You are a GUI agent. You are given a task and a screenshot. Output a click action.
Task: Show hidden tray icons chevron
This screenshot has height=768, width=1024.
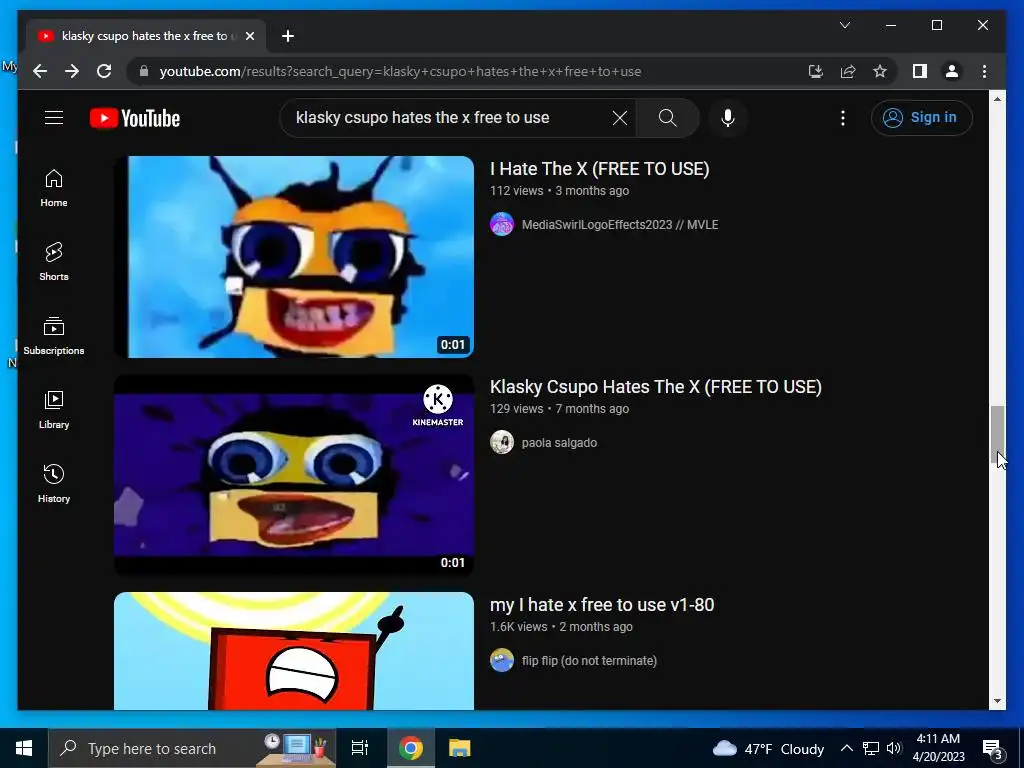click(846, 748)
